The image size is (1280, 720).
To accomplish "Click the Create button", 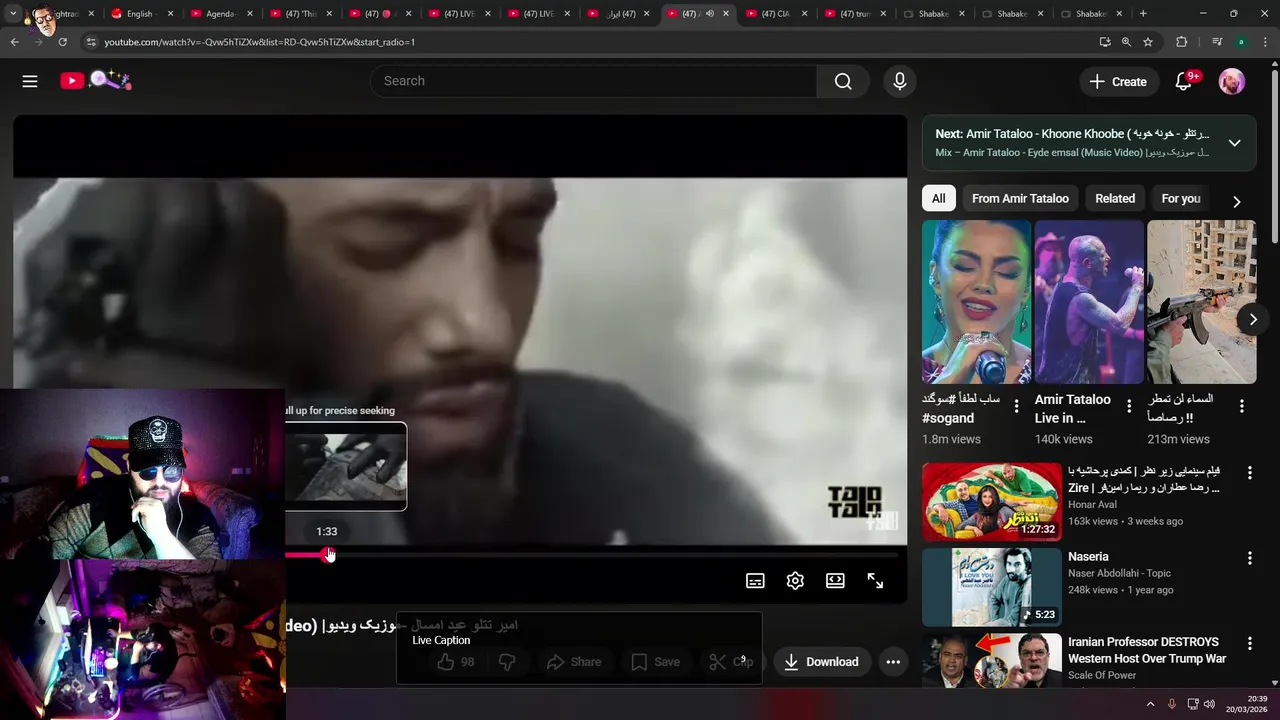I will point(1119,82).
